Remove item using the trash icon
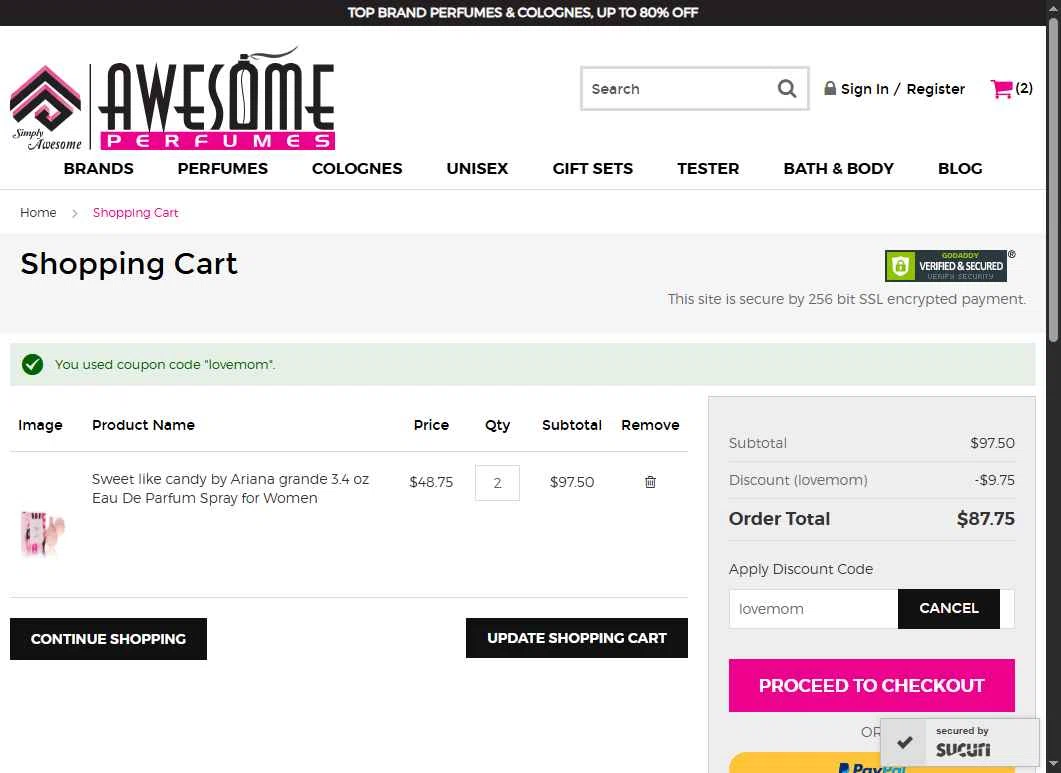Screen dimensions: 1061x773 click(650, 482)
